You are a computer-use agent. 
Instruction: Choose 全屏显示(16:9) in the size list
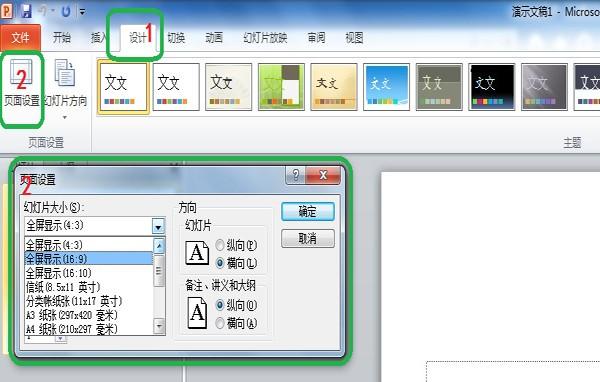tap(89, 259)
